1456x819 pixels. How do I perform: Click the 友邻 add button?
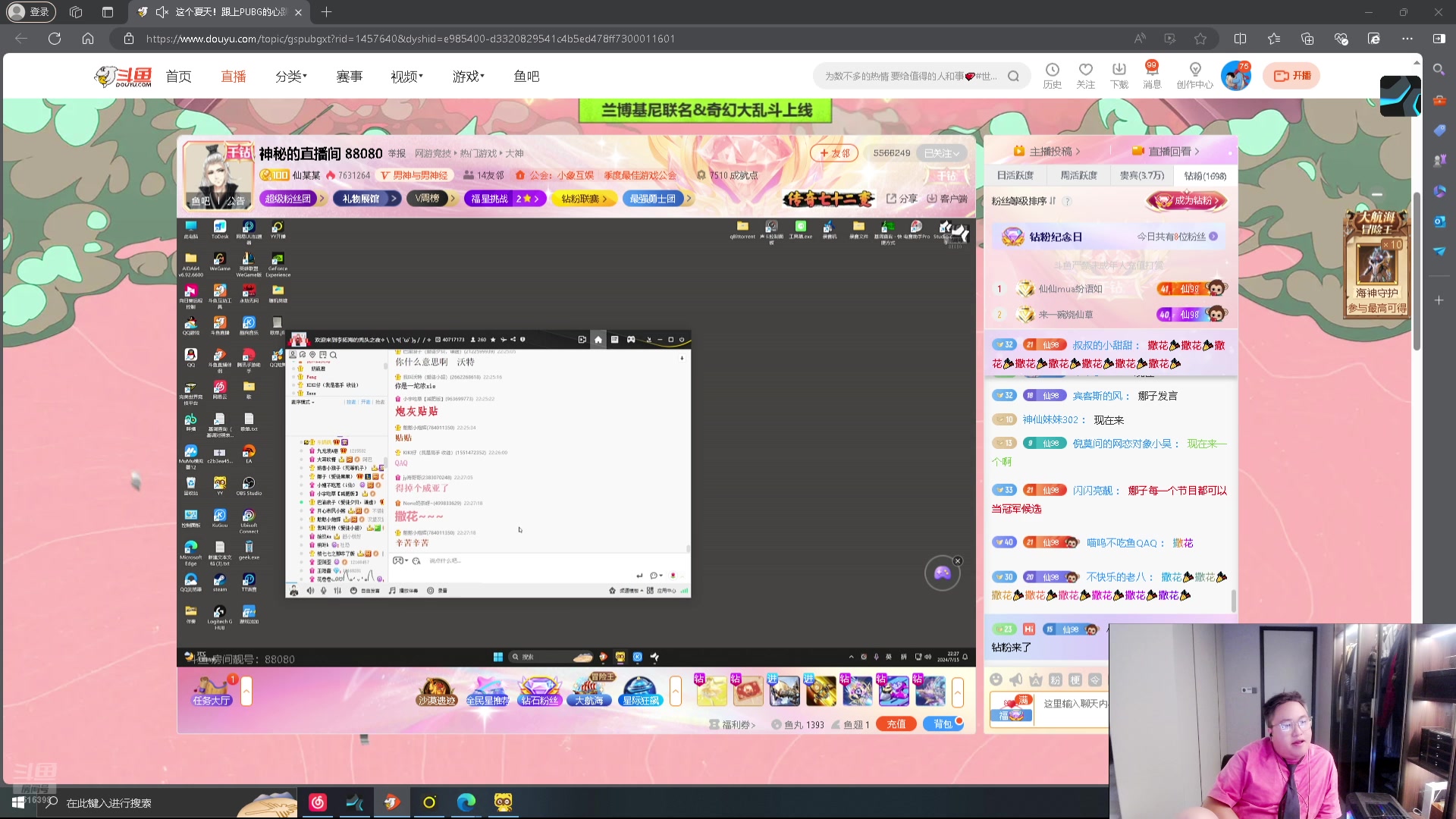pos(834,153)
